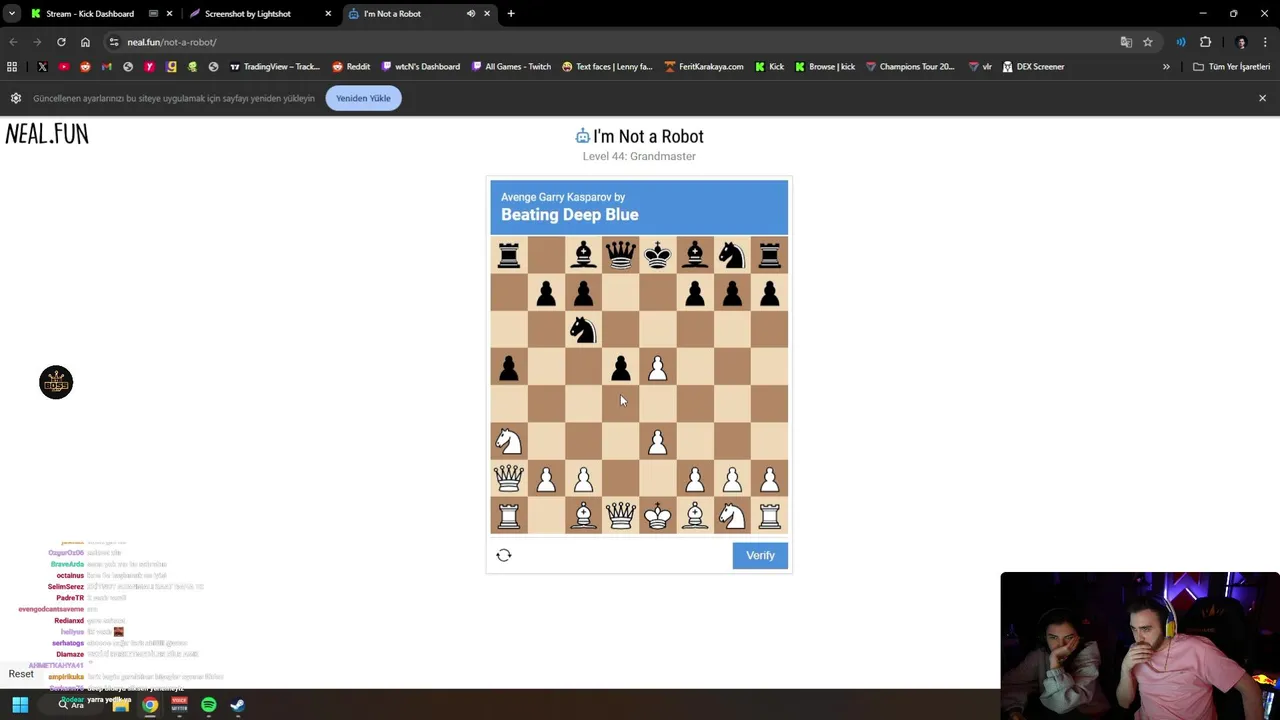The width and height of the screenshot is (1280, 720).
Task: Select the black pawn in the board center
Action: [621, 368]
